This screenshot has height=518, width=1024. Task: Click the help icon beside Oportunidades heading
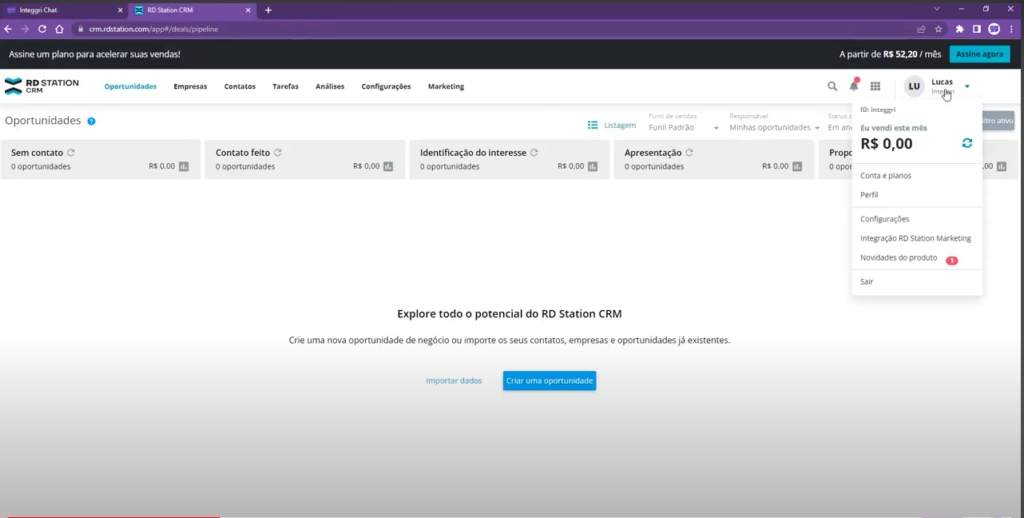91,121
